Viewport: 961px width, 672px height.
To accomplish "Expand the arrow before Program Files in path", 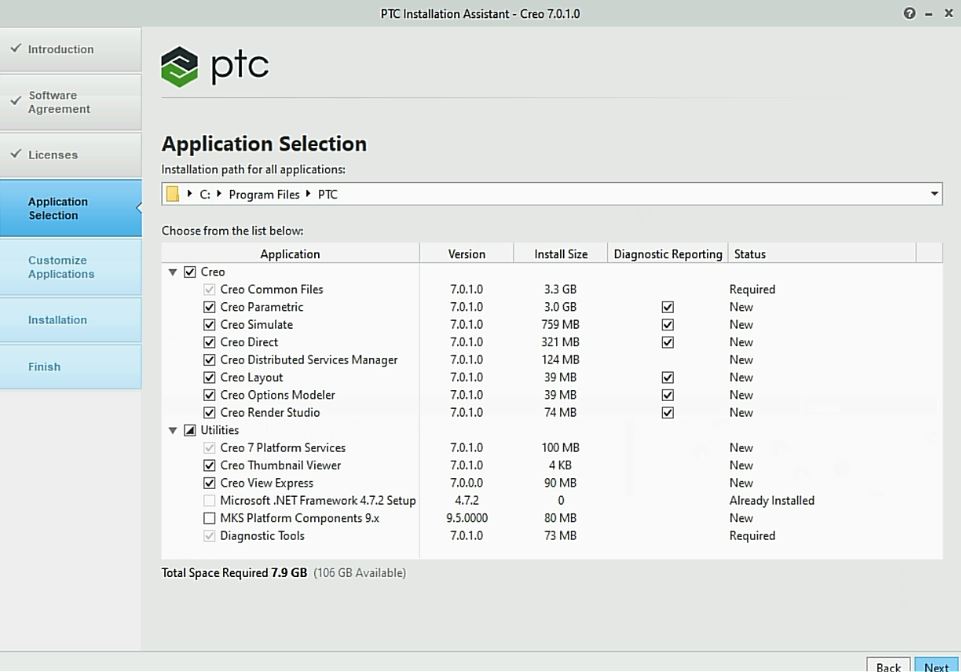I will (219, 194).
